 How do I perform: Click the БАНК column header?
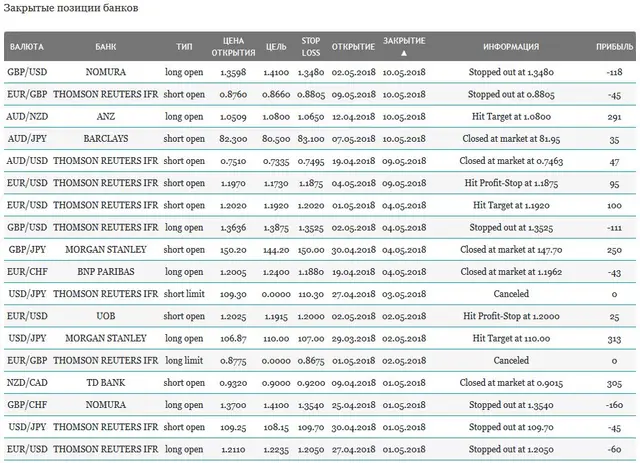point(106,47)
